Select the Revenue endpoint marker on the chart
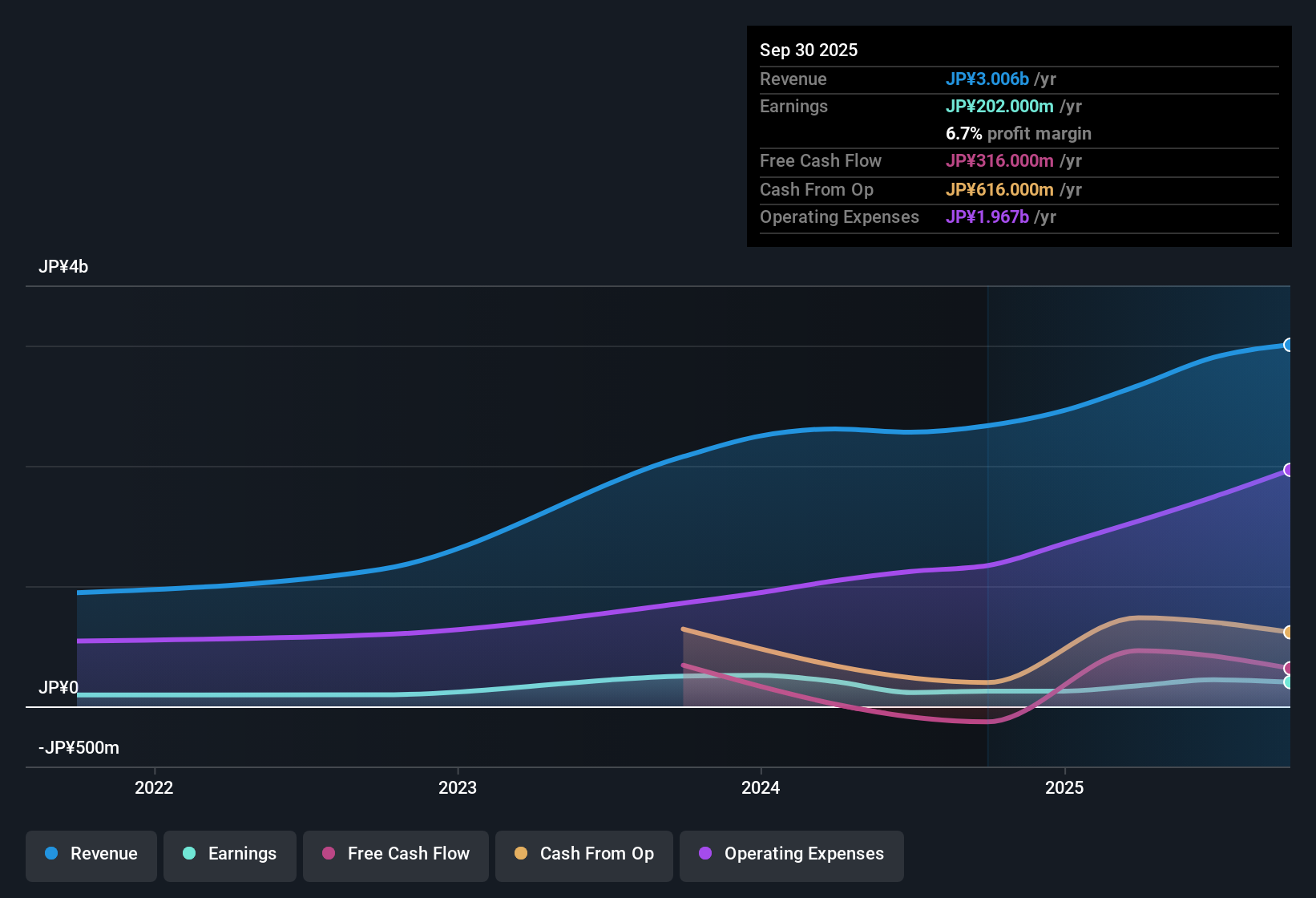Image resolution: width=1316 pixels, height=898 pixels. (x=1289, y=345)
